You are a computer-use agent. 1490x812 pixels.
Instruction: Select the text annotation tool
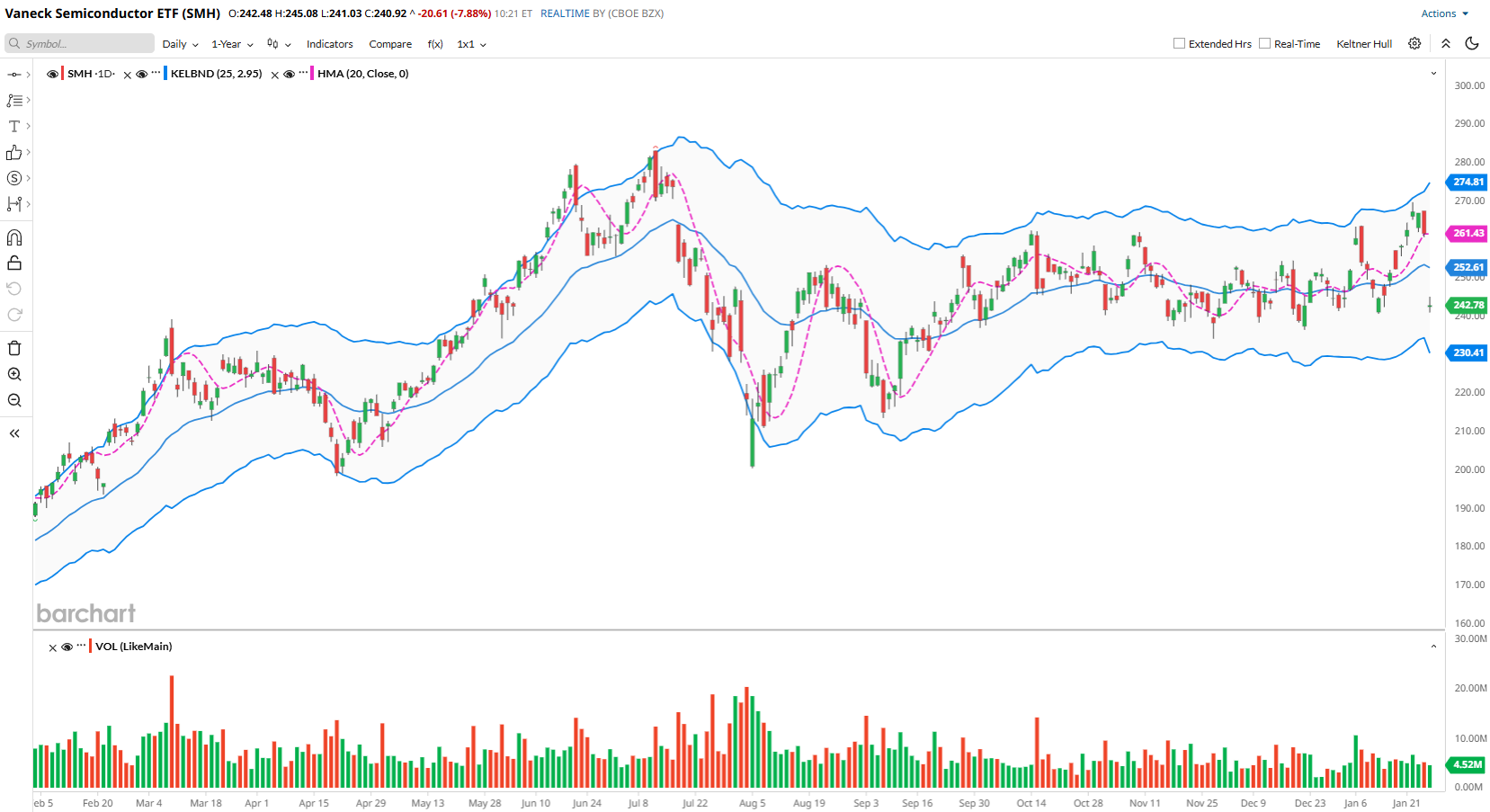14,127
